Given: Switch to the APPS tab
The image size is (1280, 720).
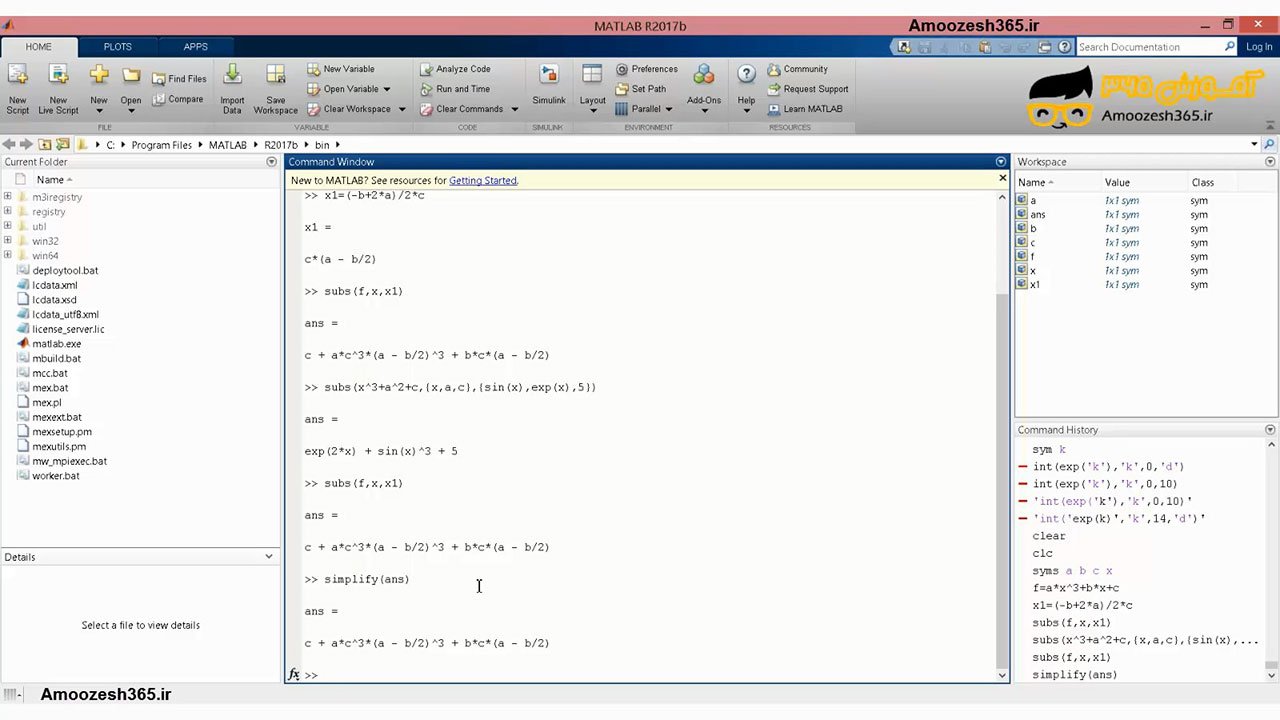Looking at the screenshot, I should pos(196,46).
